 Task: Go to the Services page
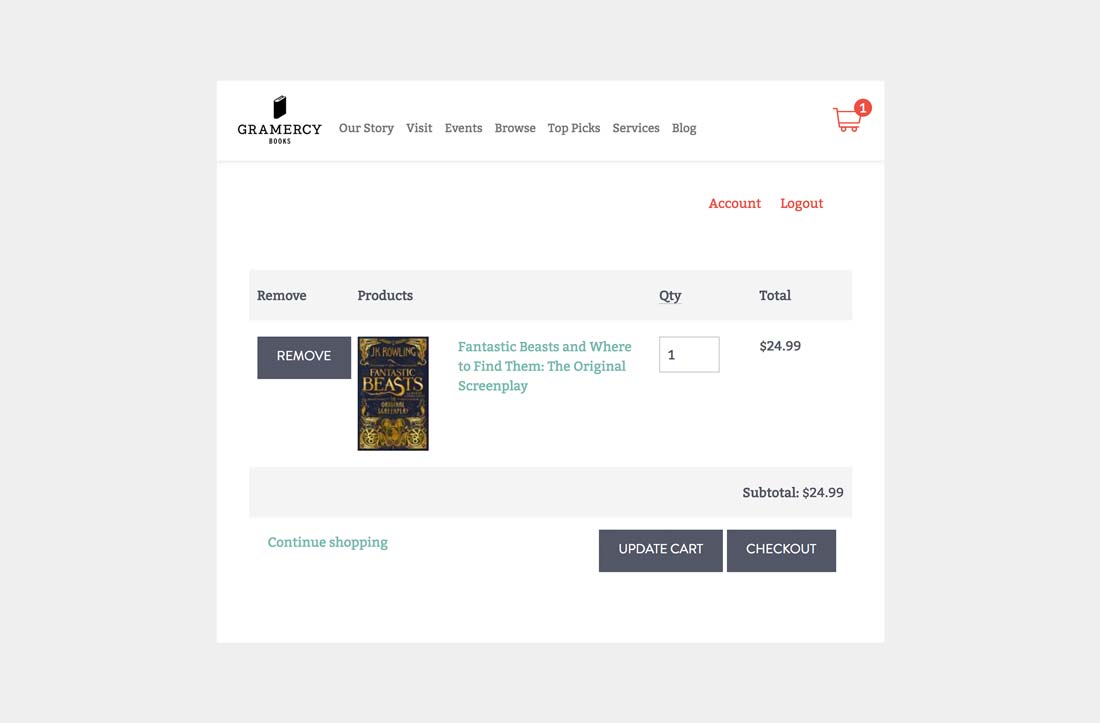coord(636,128)
